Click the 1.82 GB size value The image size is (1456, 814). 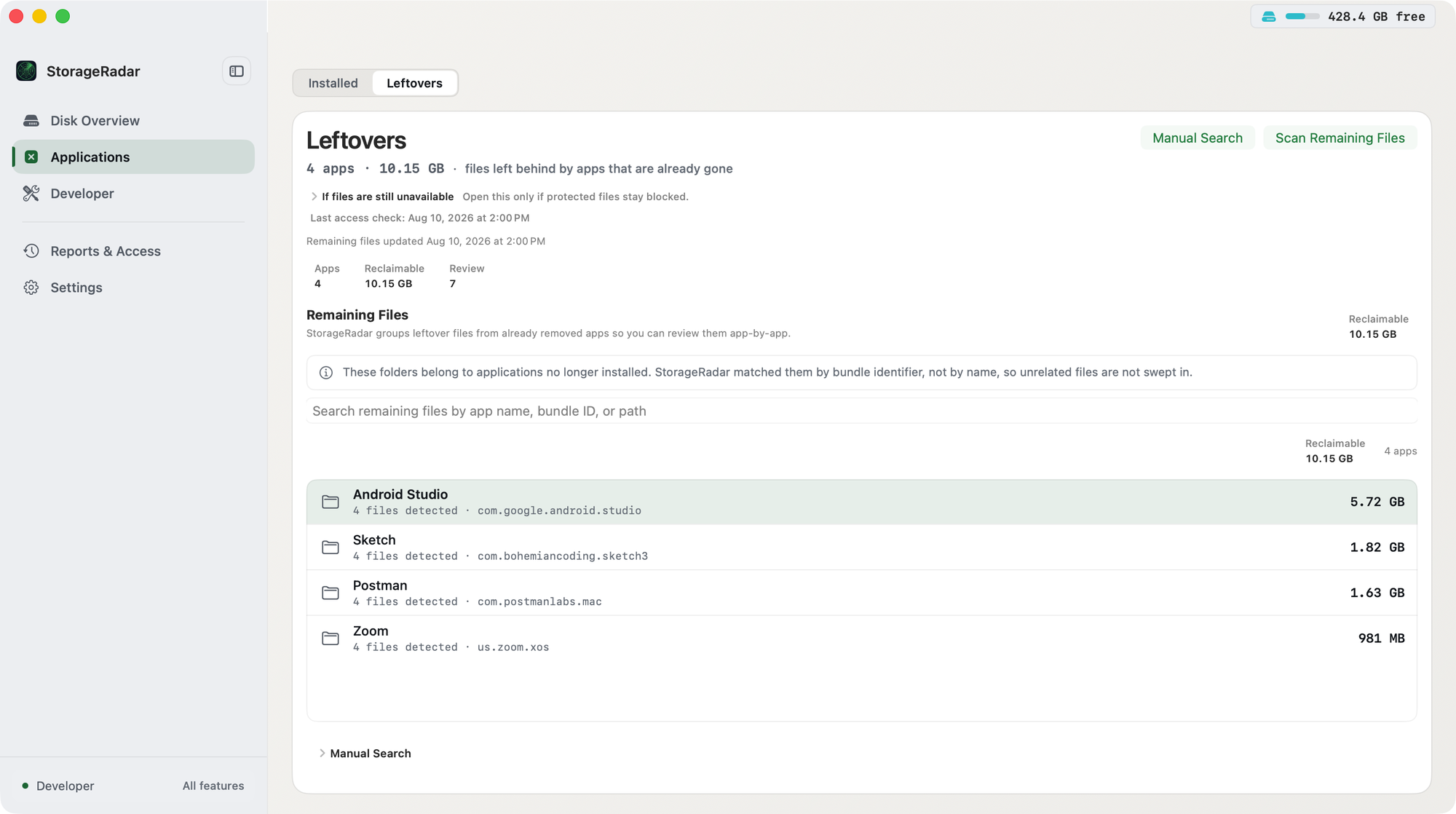click(x=1377, y=548)
